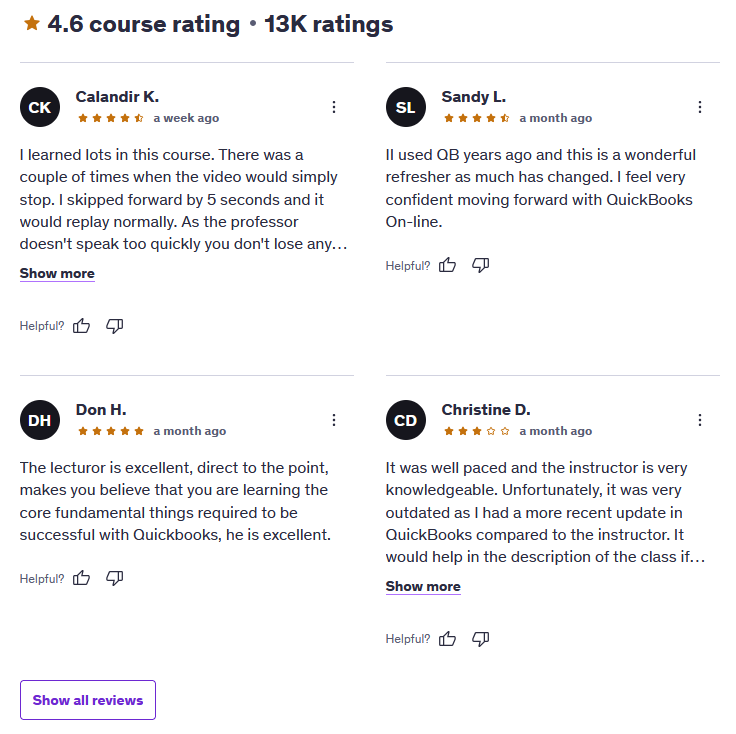Screen dimensions: 736x734
Task: Click the CD avatar of Christine D.
Action: (406, 420)
